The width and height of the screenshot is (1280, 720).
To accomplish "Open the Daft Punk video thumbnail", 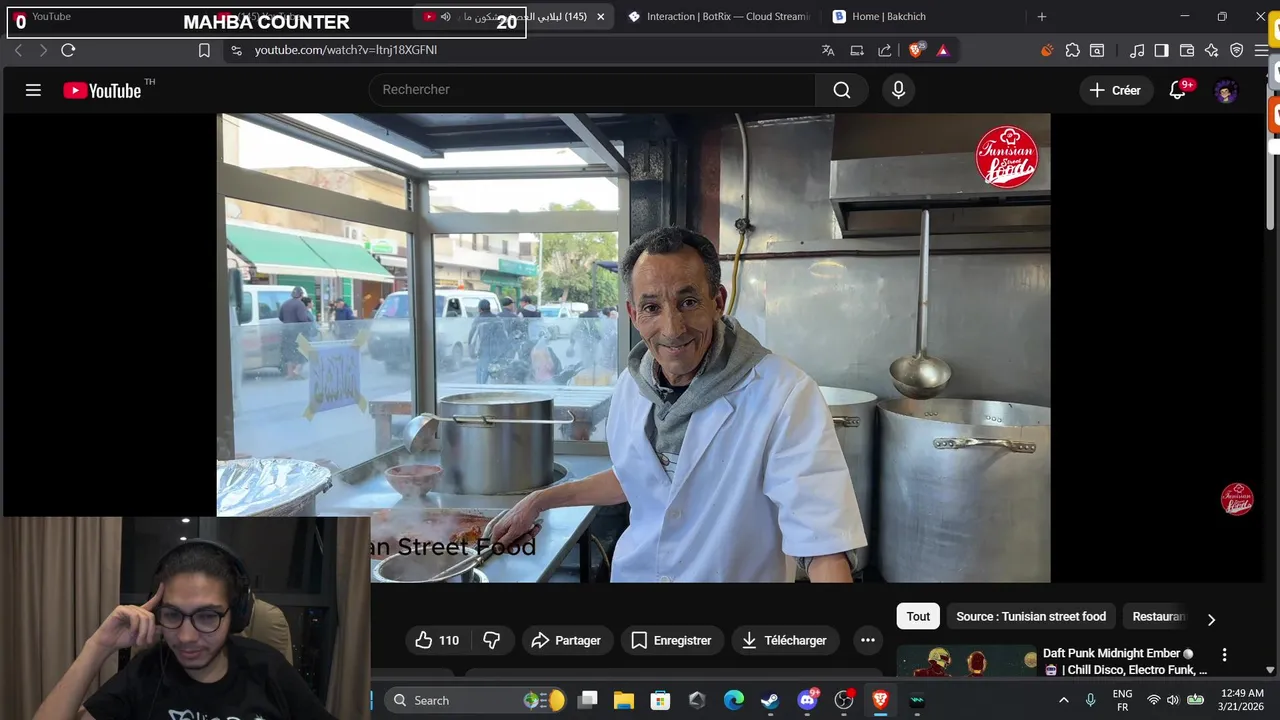I will pyautogui.click(x=967, y=662).
